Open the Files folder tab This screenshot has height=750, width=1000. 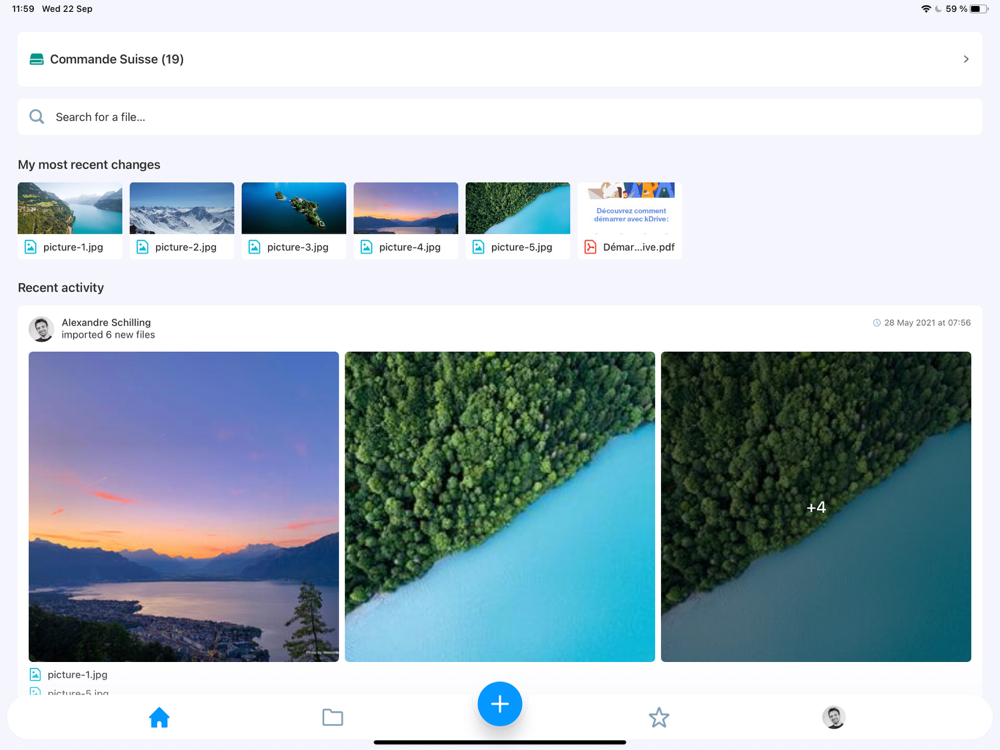(x=332, y=717)
